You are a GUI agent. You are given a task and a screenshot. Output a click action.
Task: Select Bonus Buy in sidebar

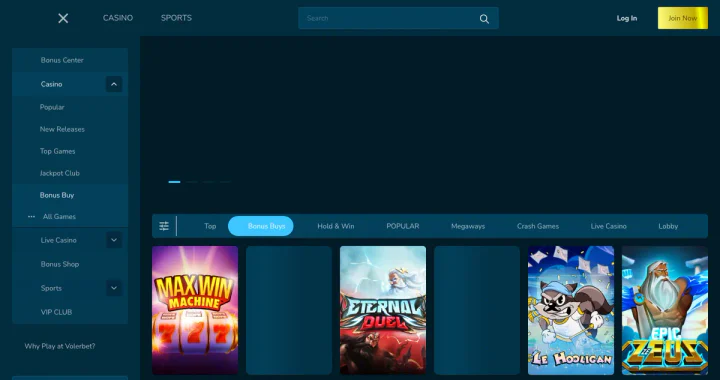[57, 196]
